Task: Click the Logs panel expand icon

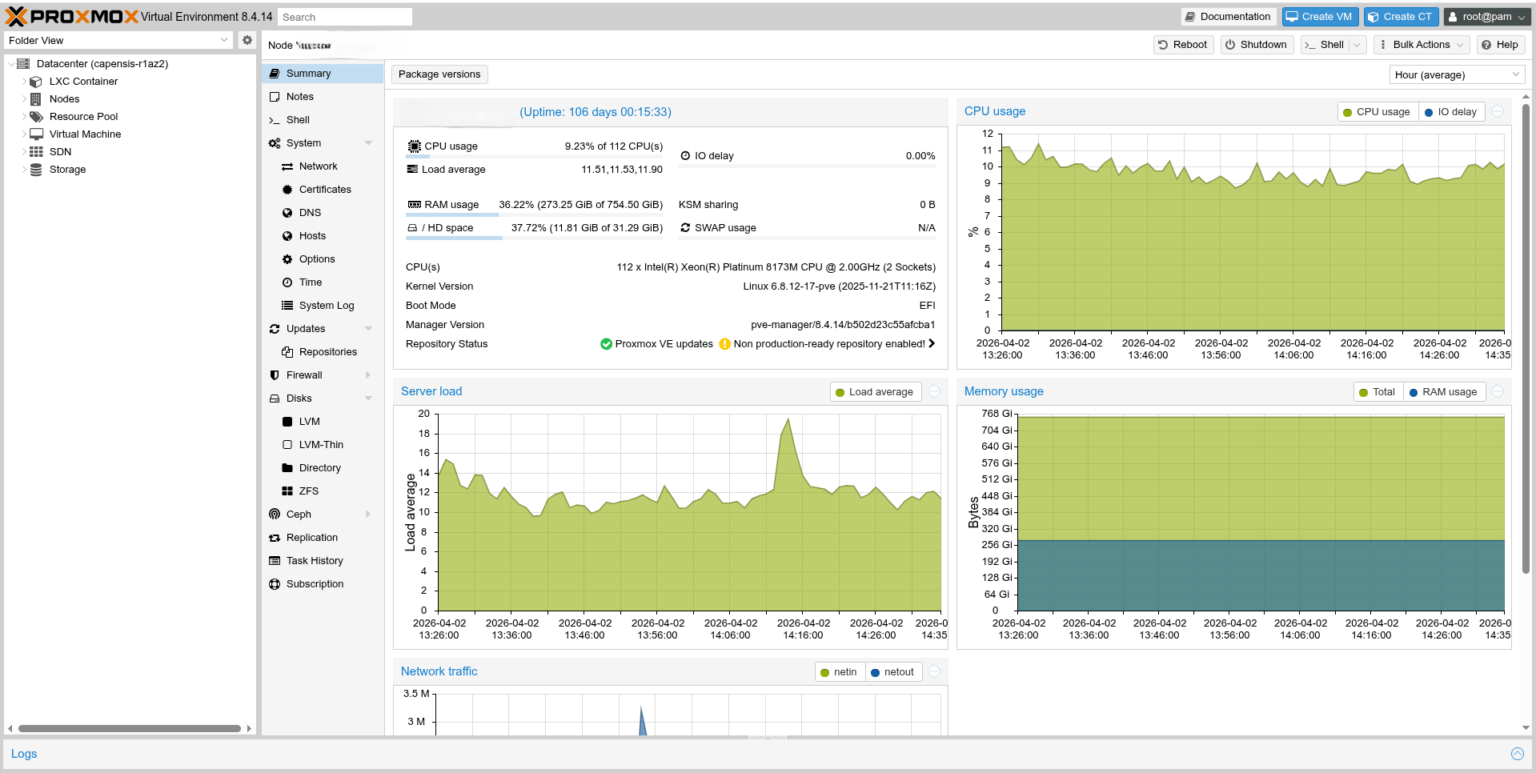Action: tap(1517, 754)
